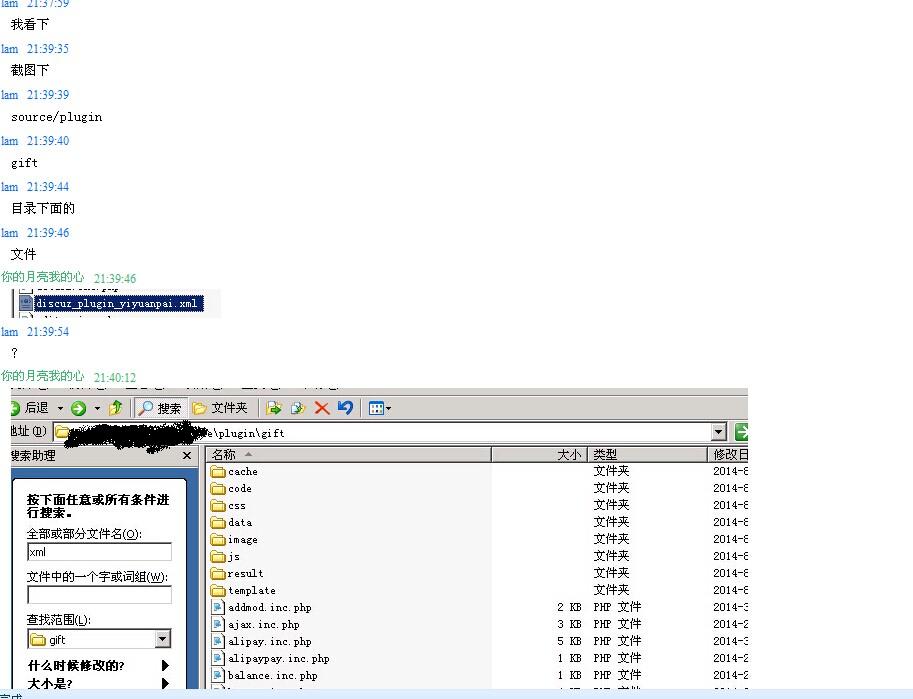913x699 pixels.
Task: Sort by the 类型 column header
Action: click(647, 454)
